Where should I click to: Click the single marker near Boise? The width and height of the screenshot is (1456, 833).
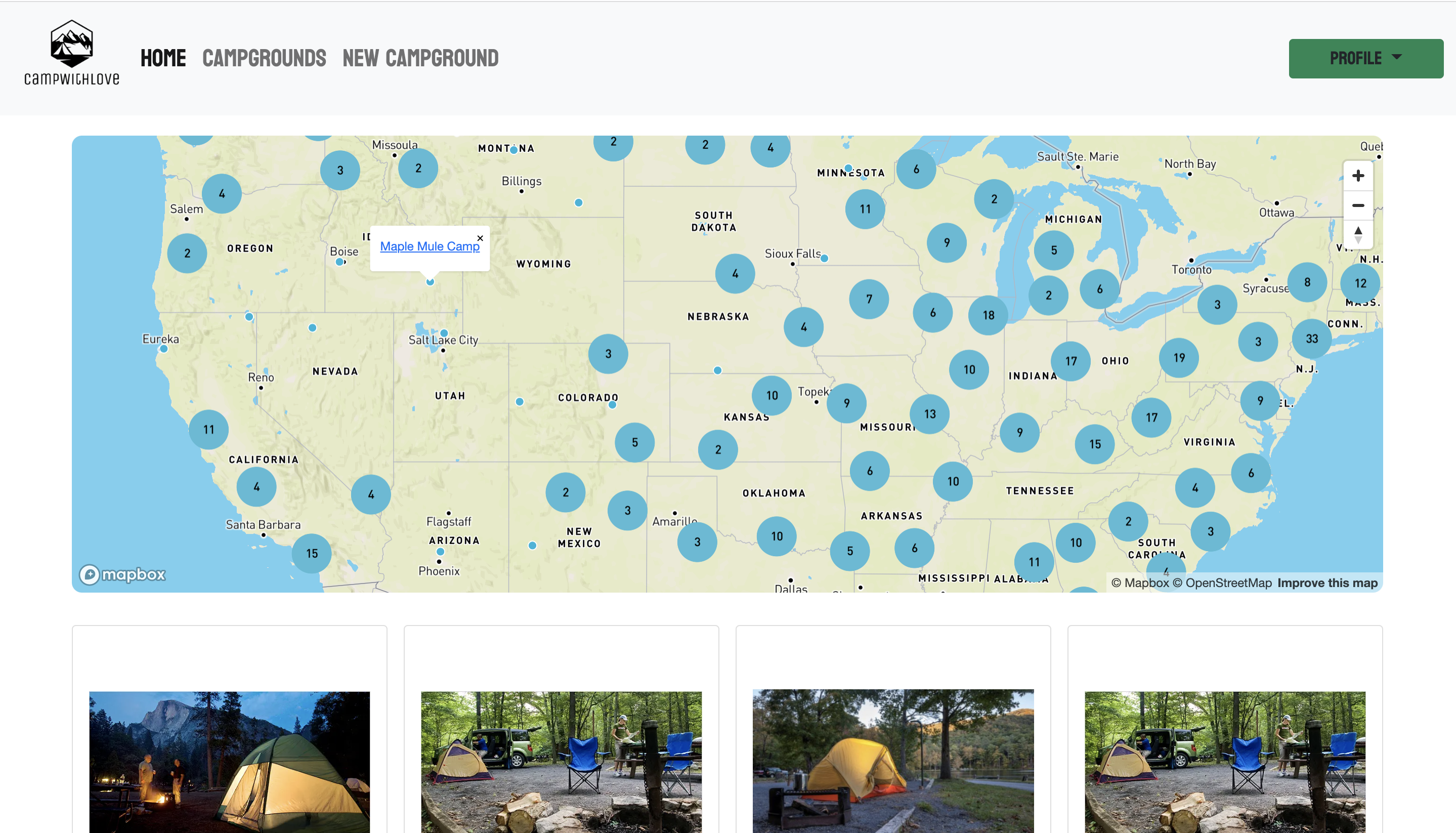pos(339,262)
